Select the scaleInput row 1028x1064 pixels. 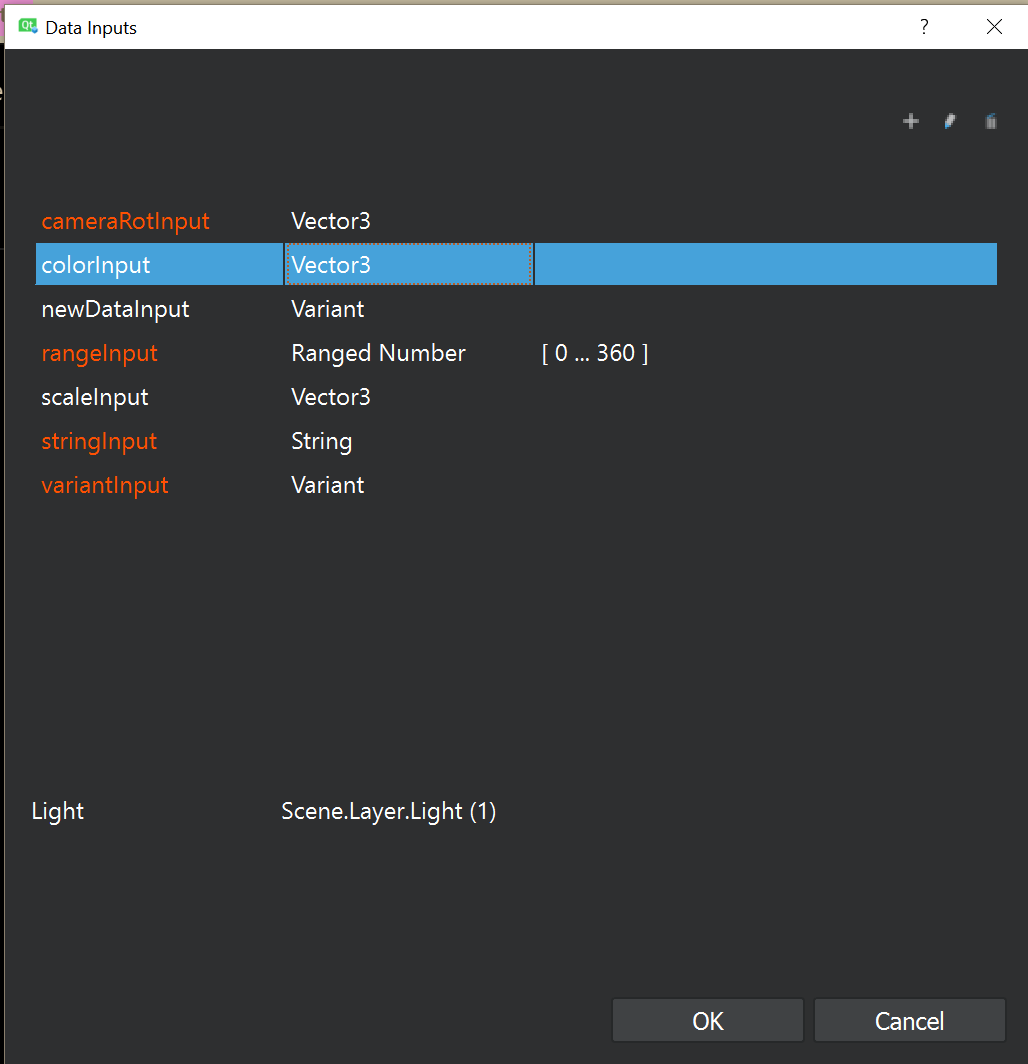[x=95, y=397]
